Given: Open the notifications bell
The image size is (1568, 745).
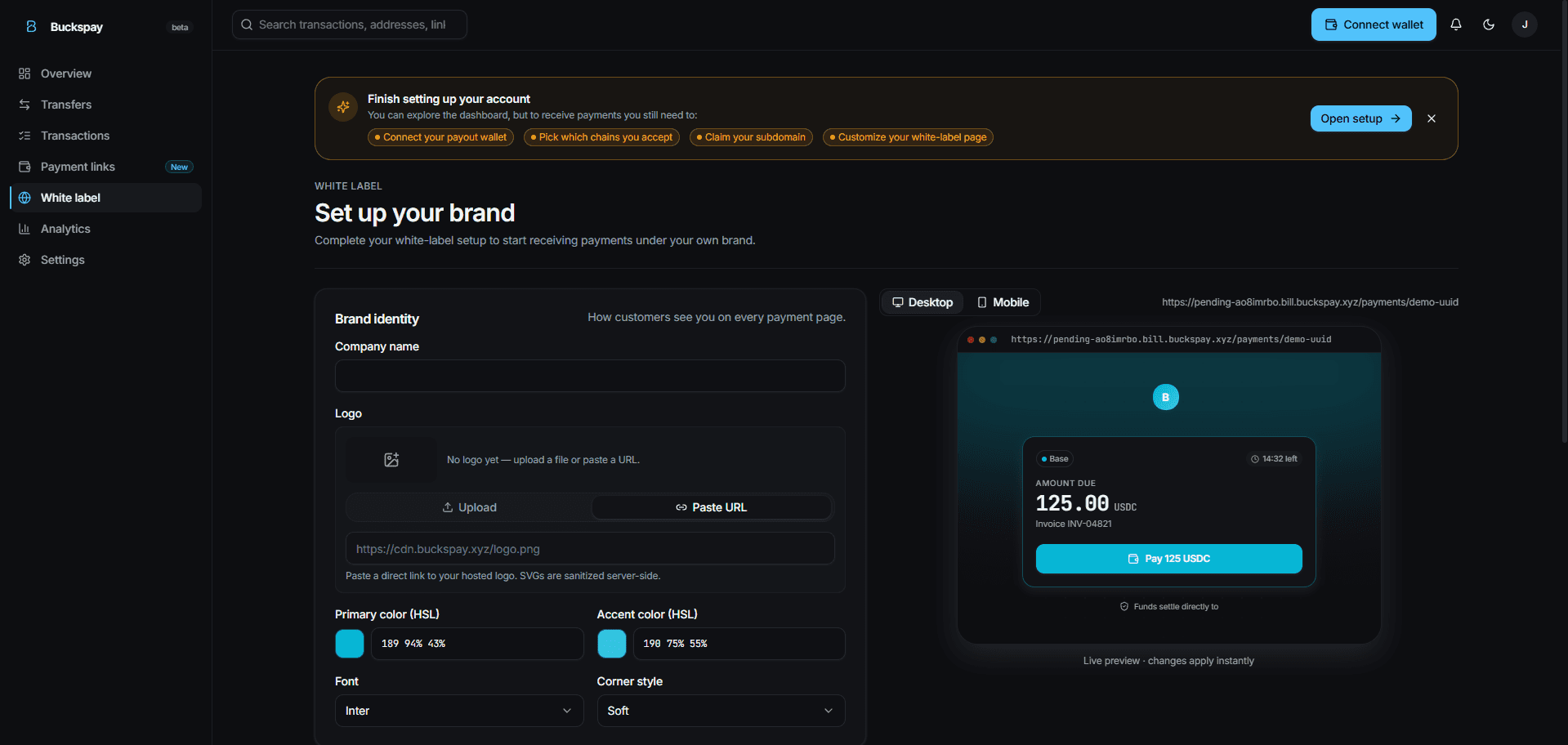Looking at the screenshot, I should click(1456, 25).
